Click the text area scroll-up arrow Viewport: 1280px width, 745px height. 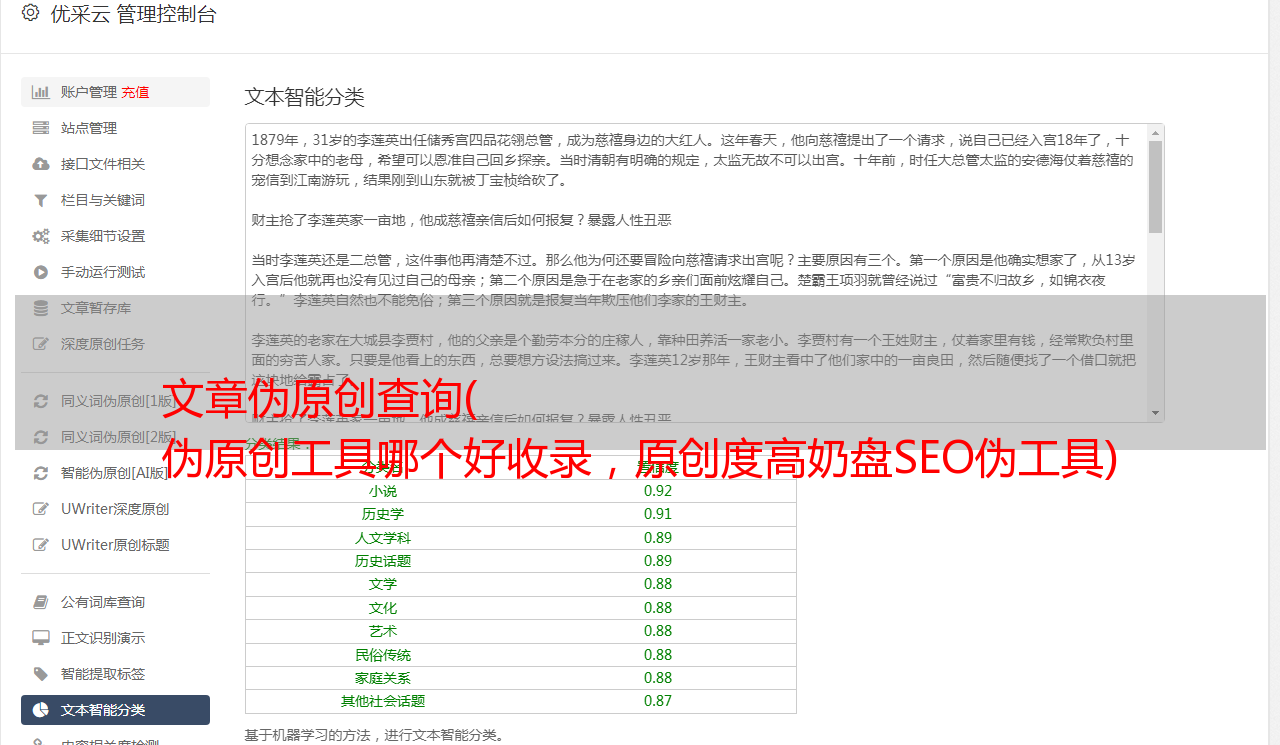click(1155, 133)
